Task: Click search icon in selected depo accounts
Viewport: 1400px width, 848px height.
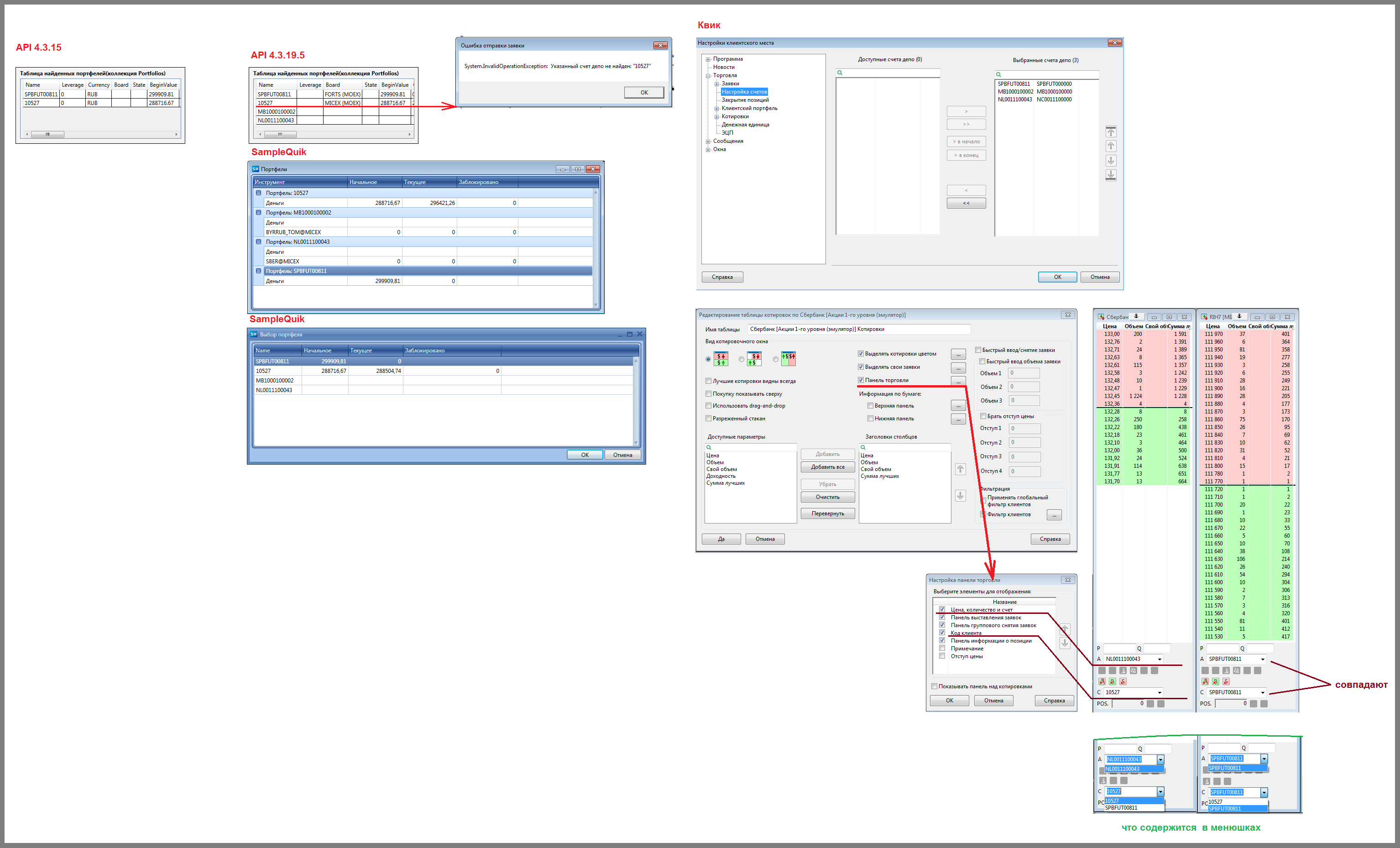Action: point(998,74)
